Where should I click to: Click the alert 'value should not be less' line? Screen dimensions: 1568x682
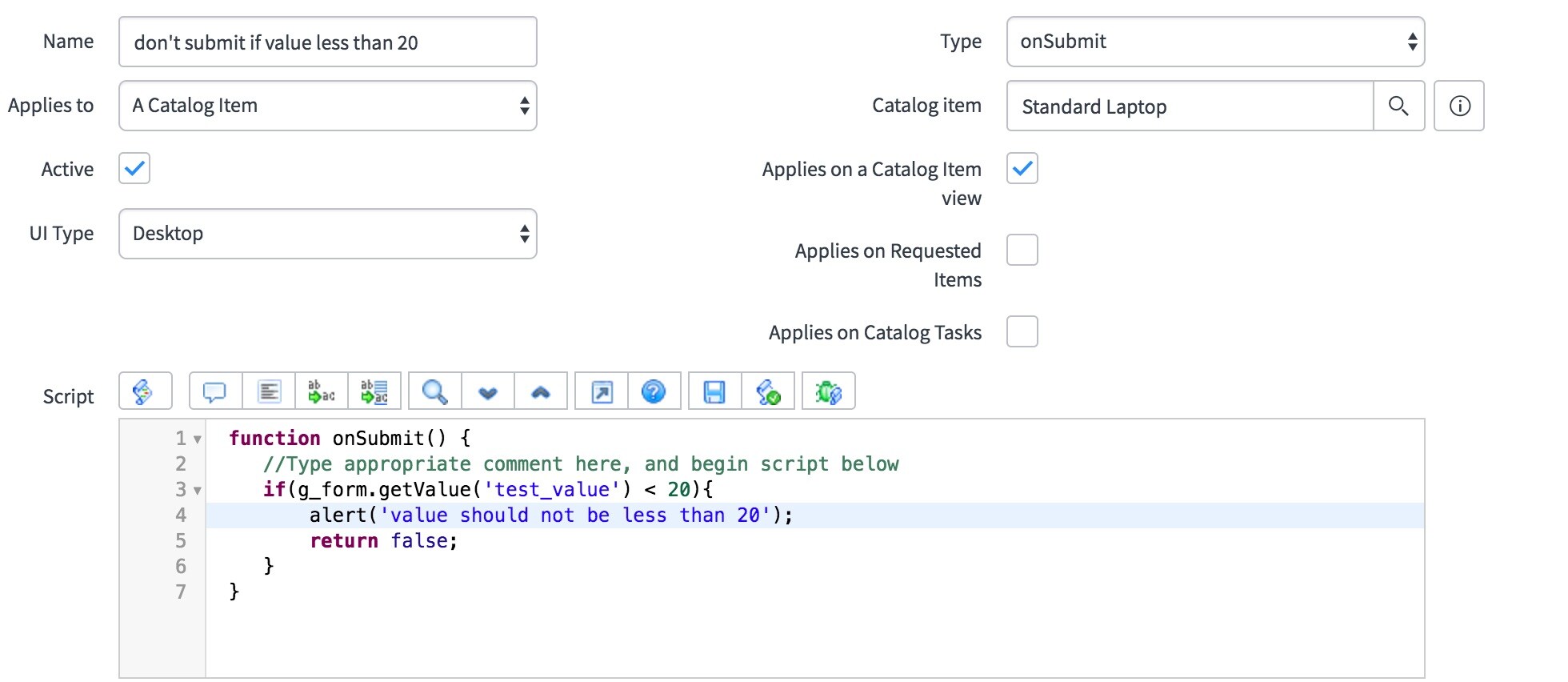tap(551, 515)
